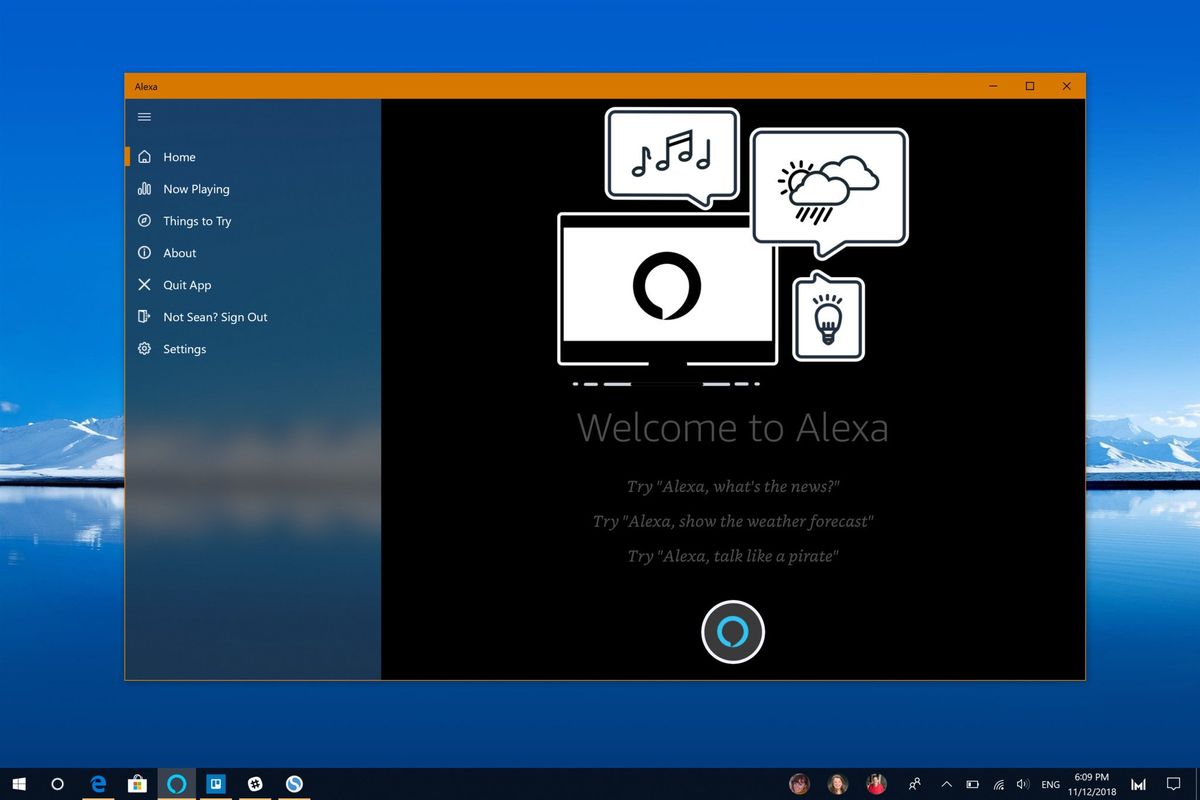The image size is (1200, 800).
Task: Launch Microsoft Edge from the taskbar
Action: coord(98,784)
